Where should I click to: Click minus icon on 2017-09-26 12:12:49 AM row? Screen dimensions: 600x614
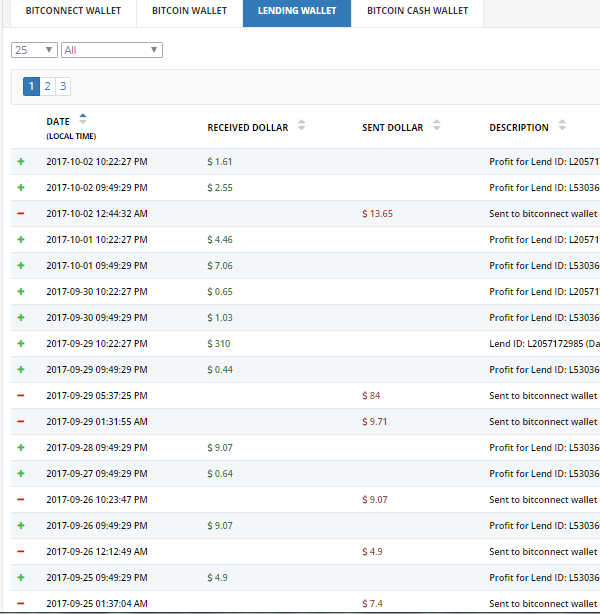pos(21,552)
